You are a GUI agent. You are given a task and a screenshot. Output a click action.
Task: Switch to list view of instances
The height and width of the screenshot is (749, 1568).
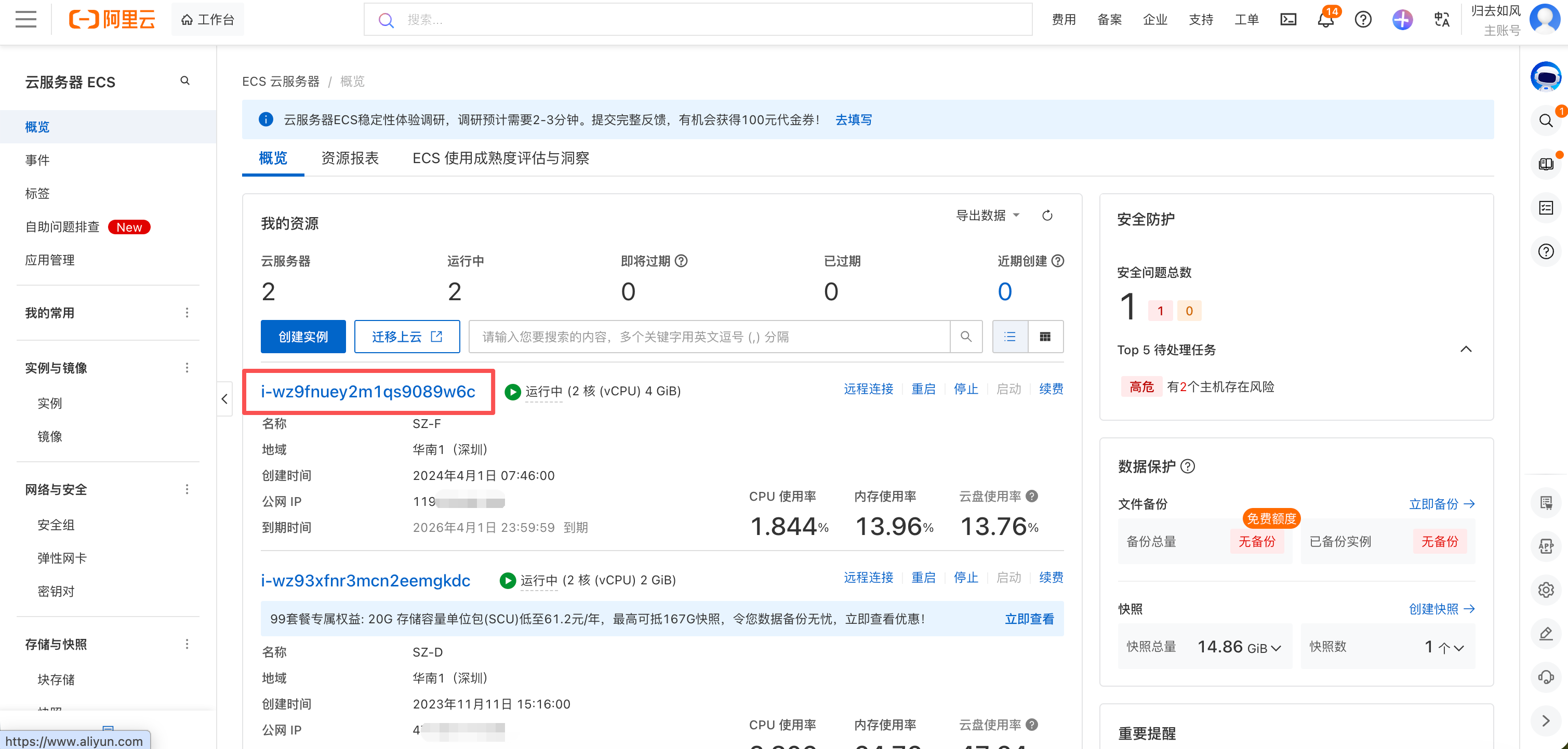(x=1010, y=337)
